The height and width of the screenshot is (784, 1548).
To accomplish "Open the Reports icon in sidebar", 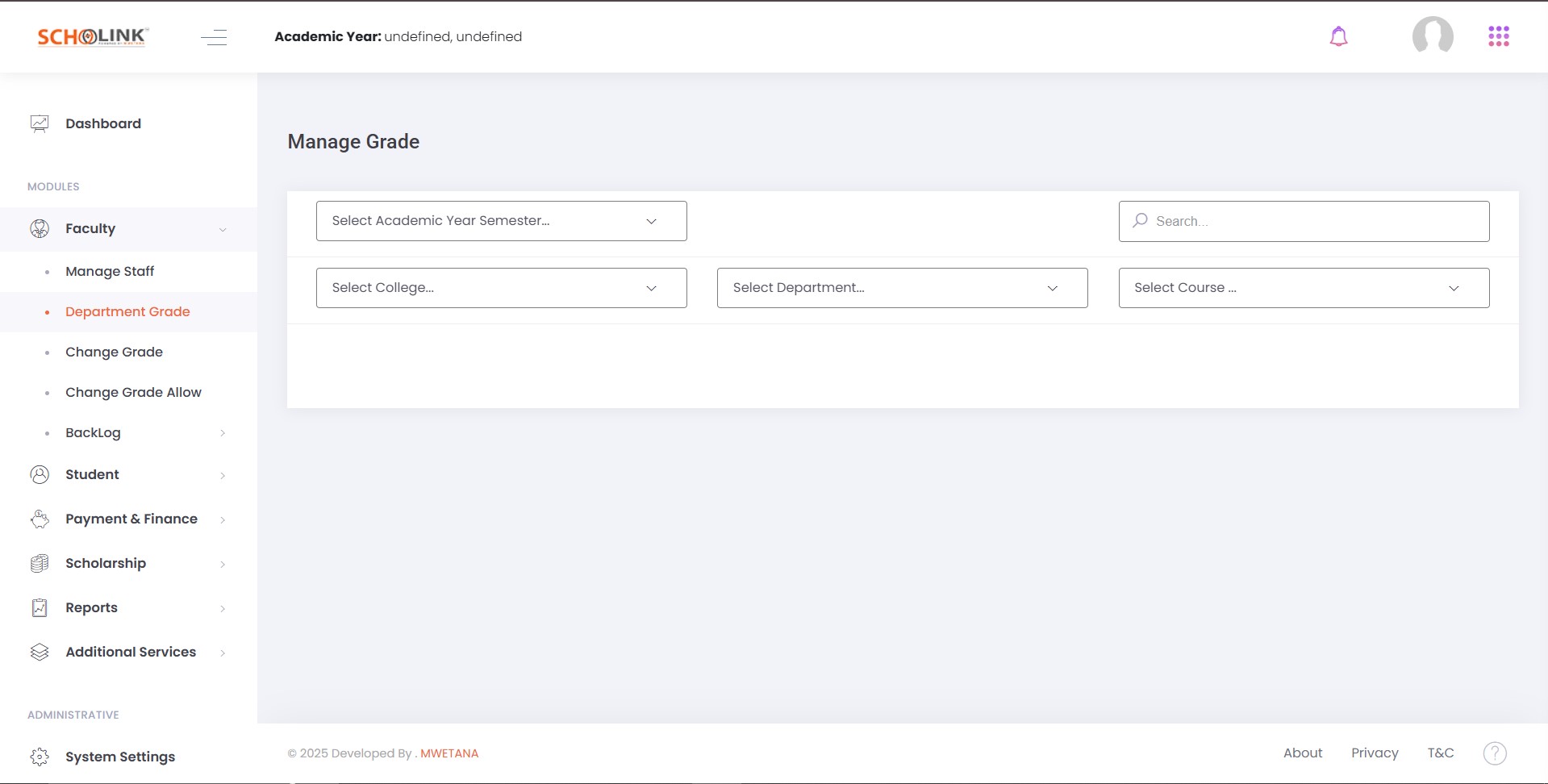I will click(40, 607).
